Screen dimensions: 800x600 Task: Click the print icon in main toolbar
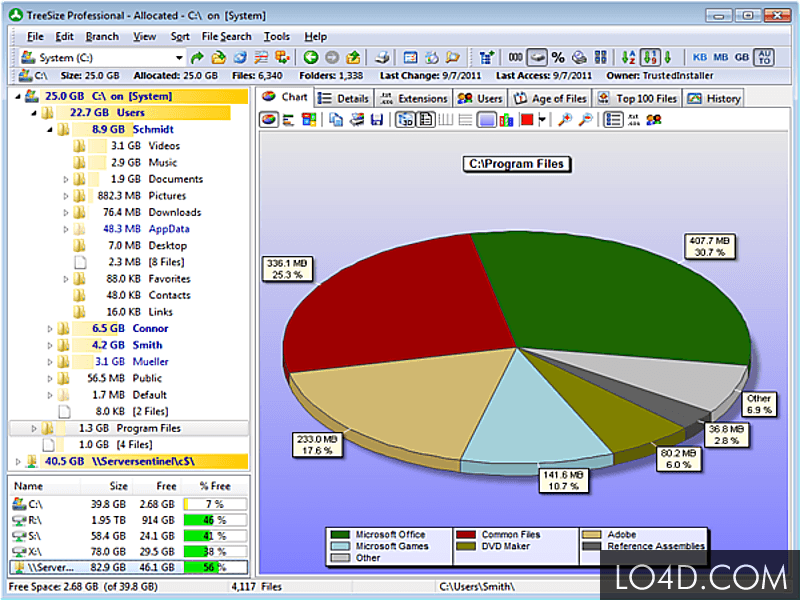tap(383, 58)
